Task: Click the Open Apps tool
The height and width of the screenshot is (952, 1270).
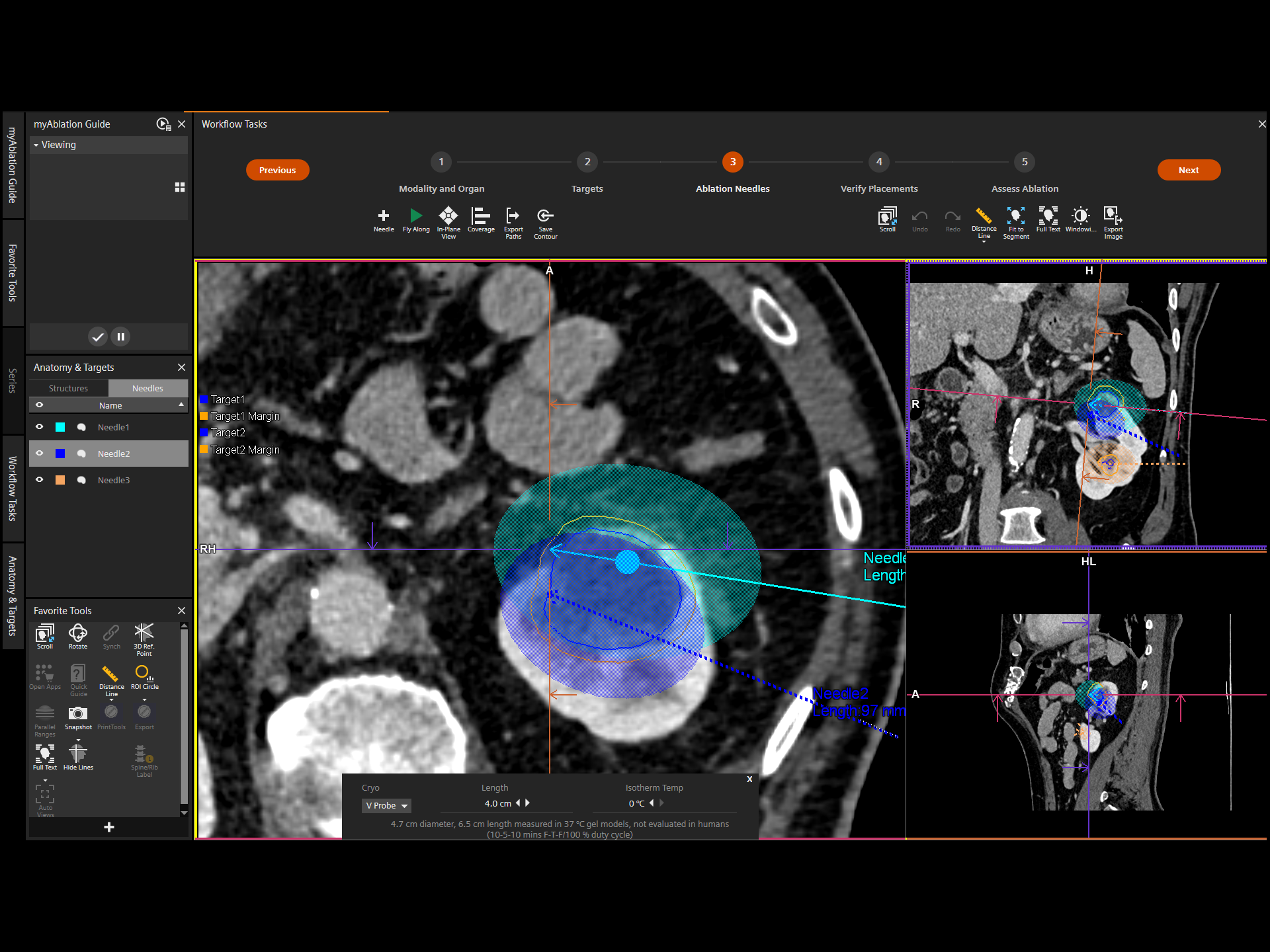Action: (45, 678)
